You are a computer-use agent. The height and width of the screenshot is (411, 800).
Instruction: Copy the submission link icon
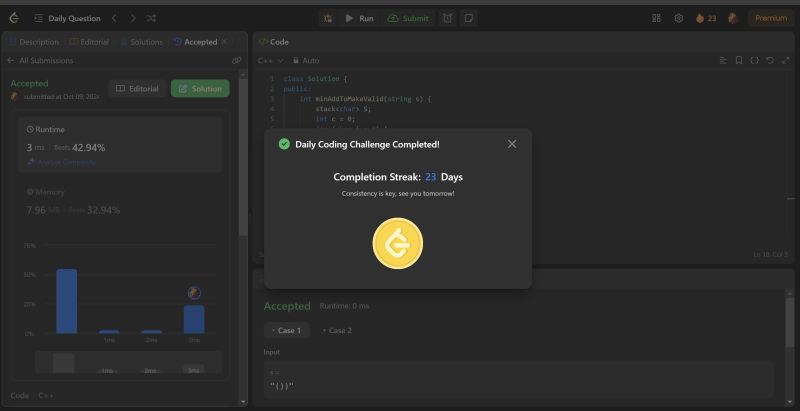[x=237, y=61]
